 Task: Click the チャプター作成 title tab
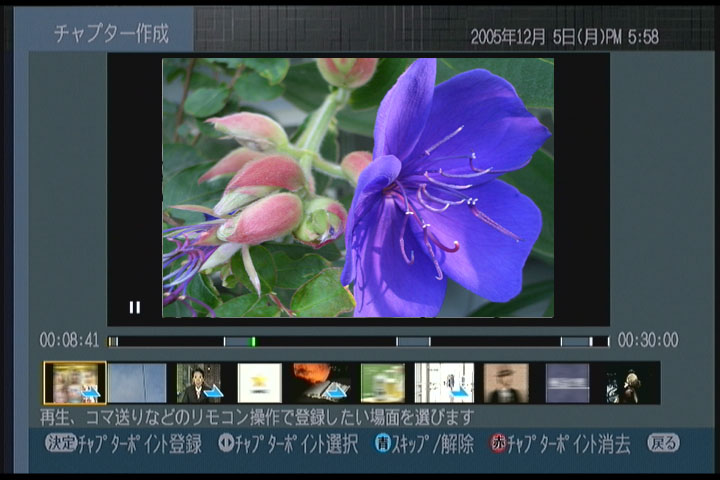pyautogui.click(x=111, y=33)
